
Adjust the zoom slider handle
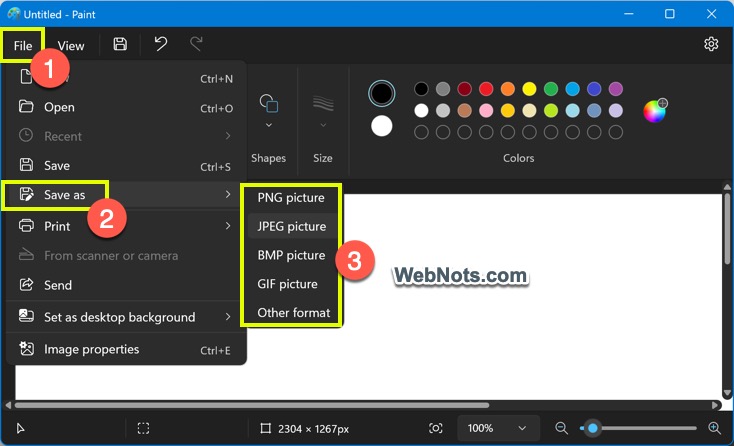click(x=593, y=428)
